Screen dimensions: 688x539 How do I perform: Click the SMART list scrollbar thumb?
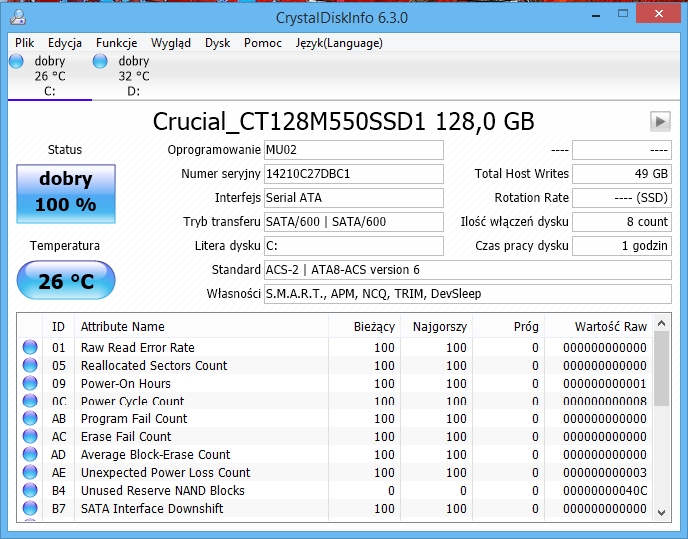pos(662,369)
